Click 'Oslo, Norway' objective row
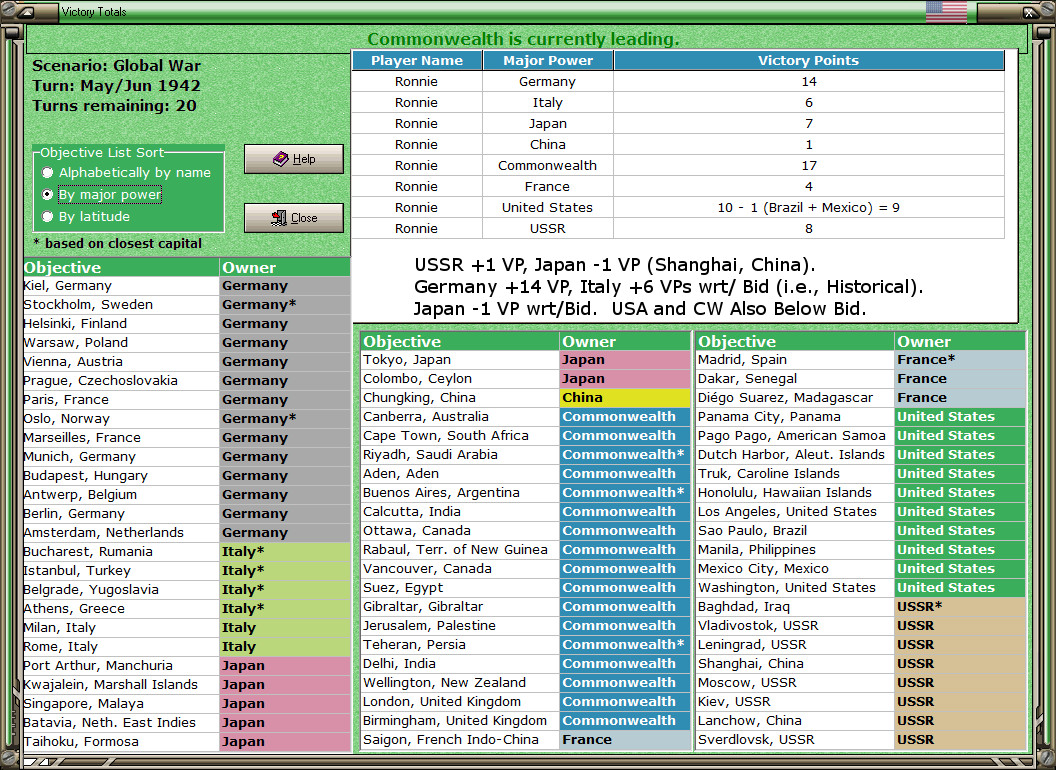 point(187,418)
